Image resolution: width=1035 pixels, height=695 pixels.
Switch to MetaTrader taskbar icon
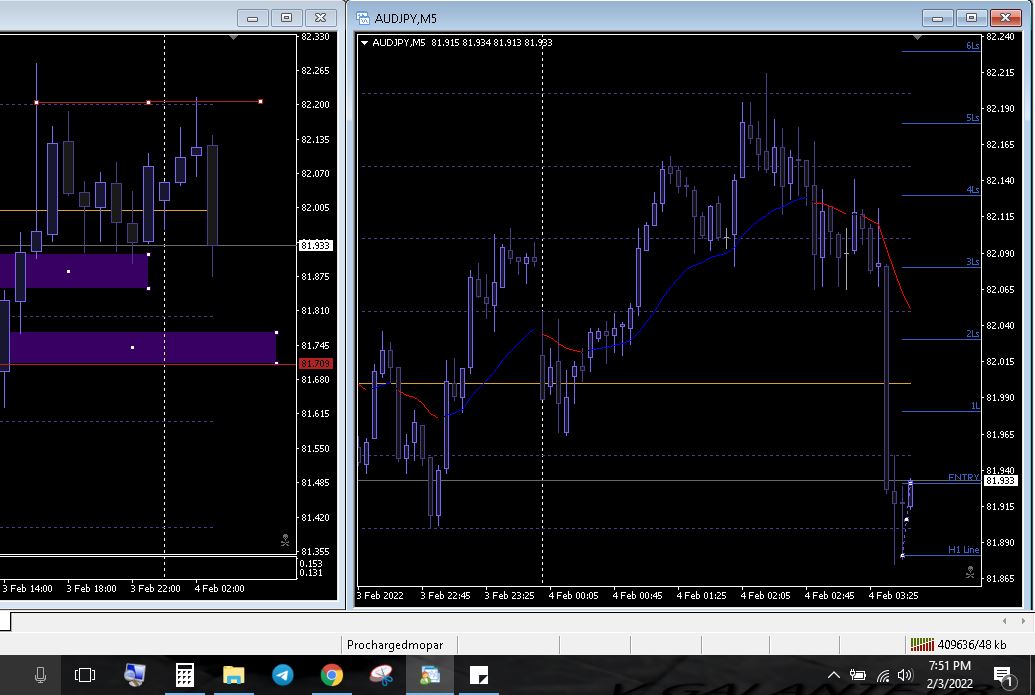coord(430,675)
